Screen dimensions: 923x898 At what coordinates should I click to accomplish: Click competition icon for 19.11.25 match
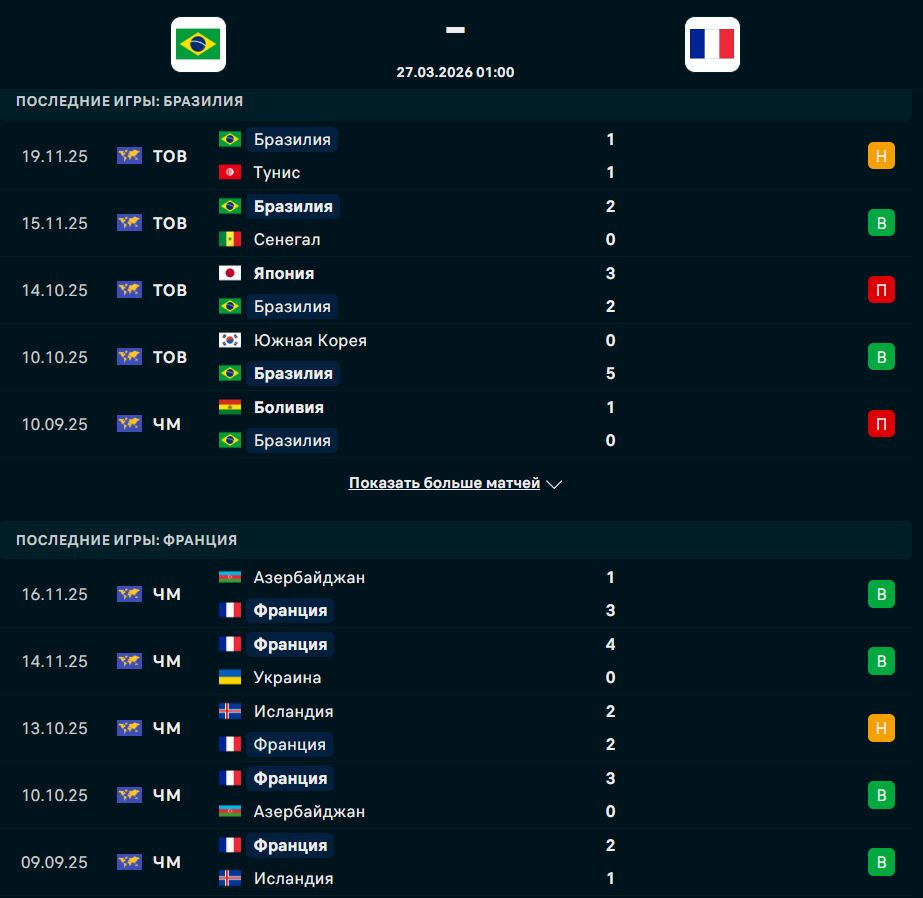[x=129, y=156]
